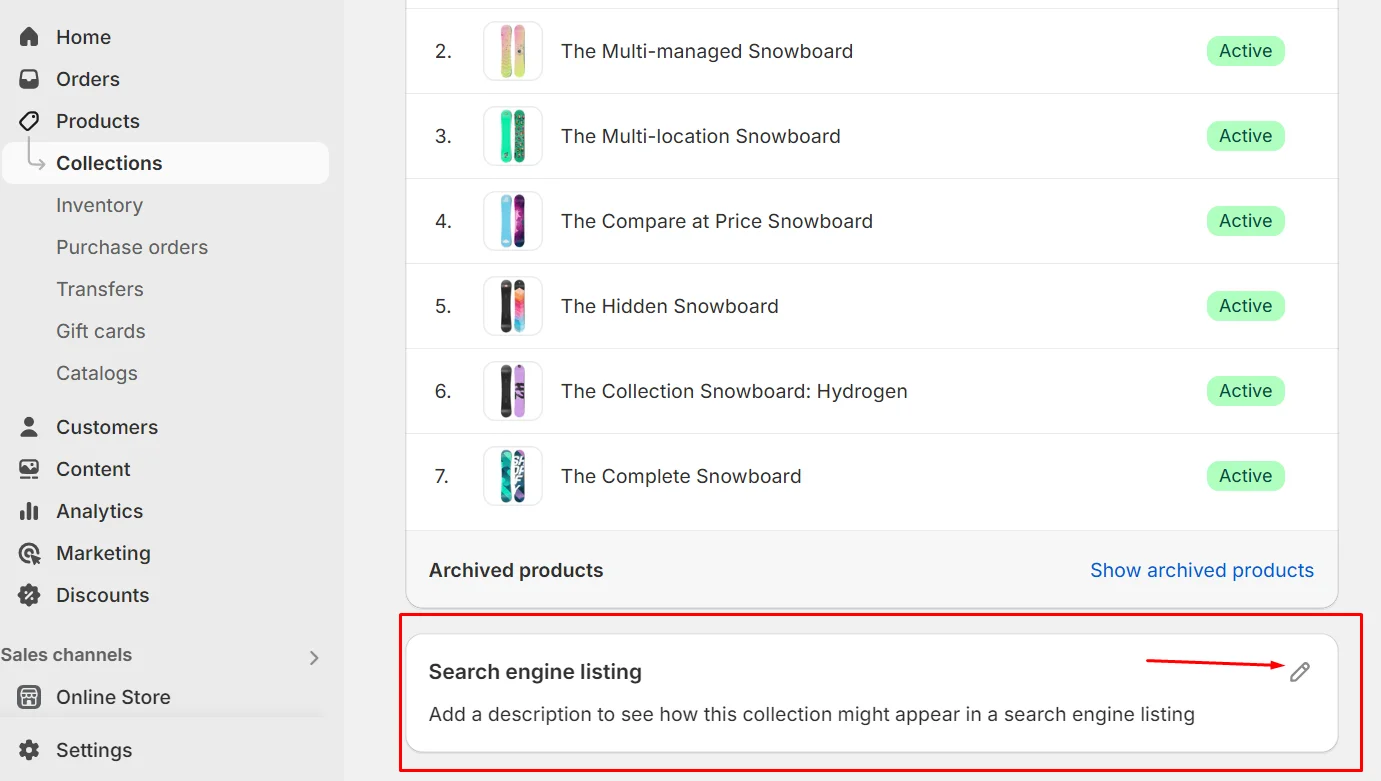
Task: Select the Marketing icon
Action: 30,553
